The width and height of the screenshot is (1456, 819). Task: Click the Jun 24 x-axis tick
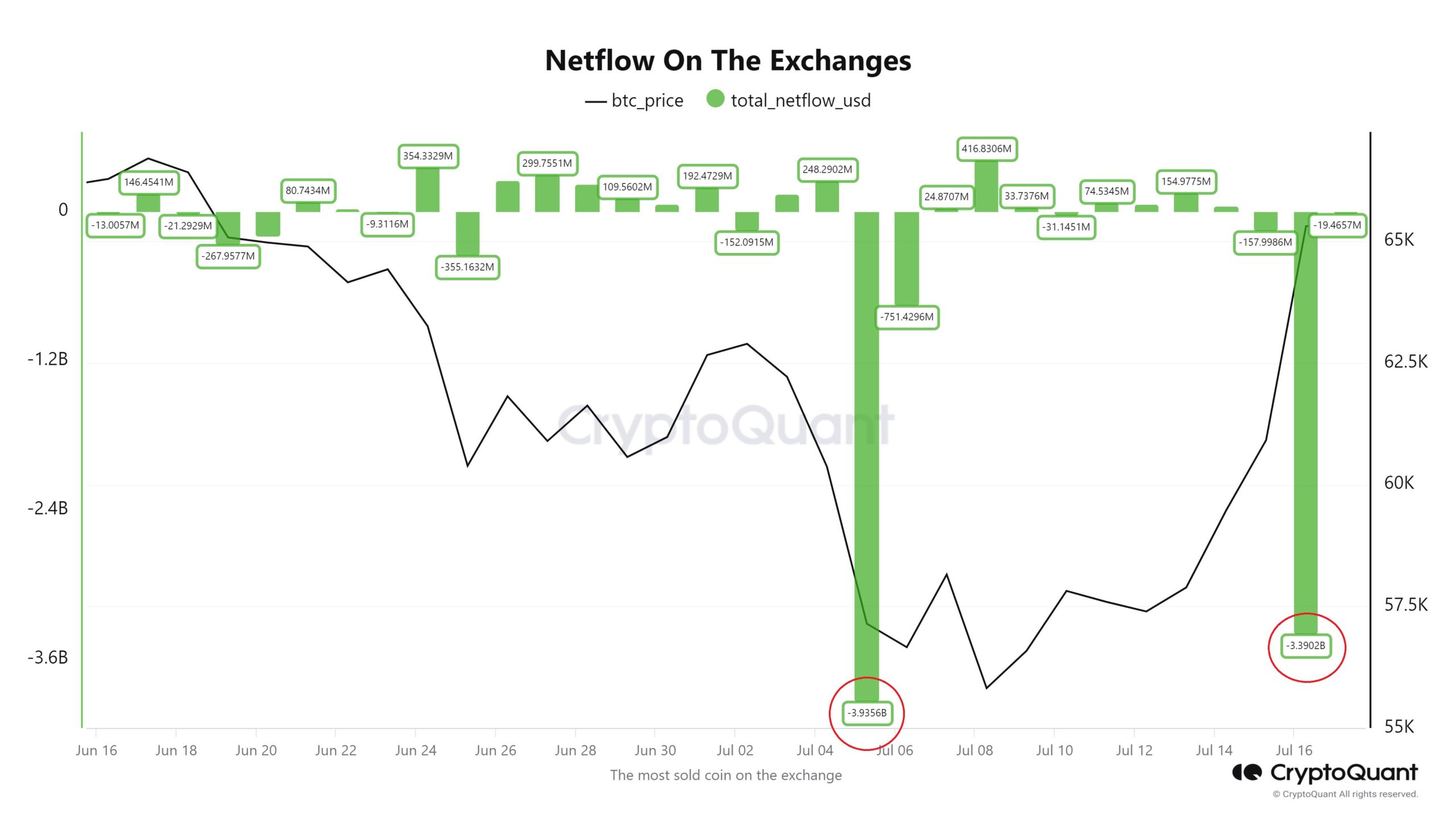(x=416, y=750)
